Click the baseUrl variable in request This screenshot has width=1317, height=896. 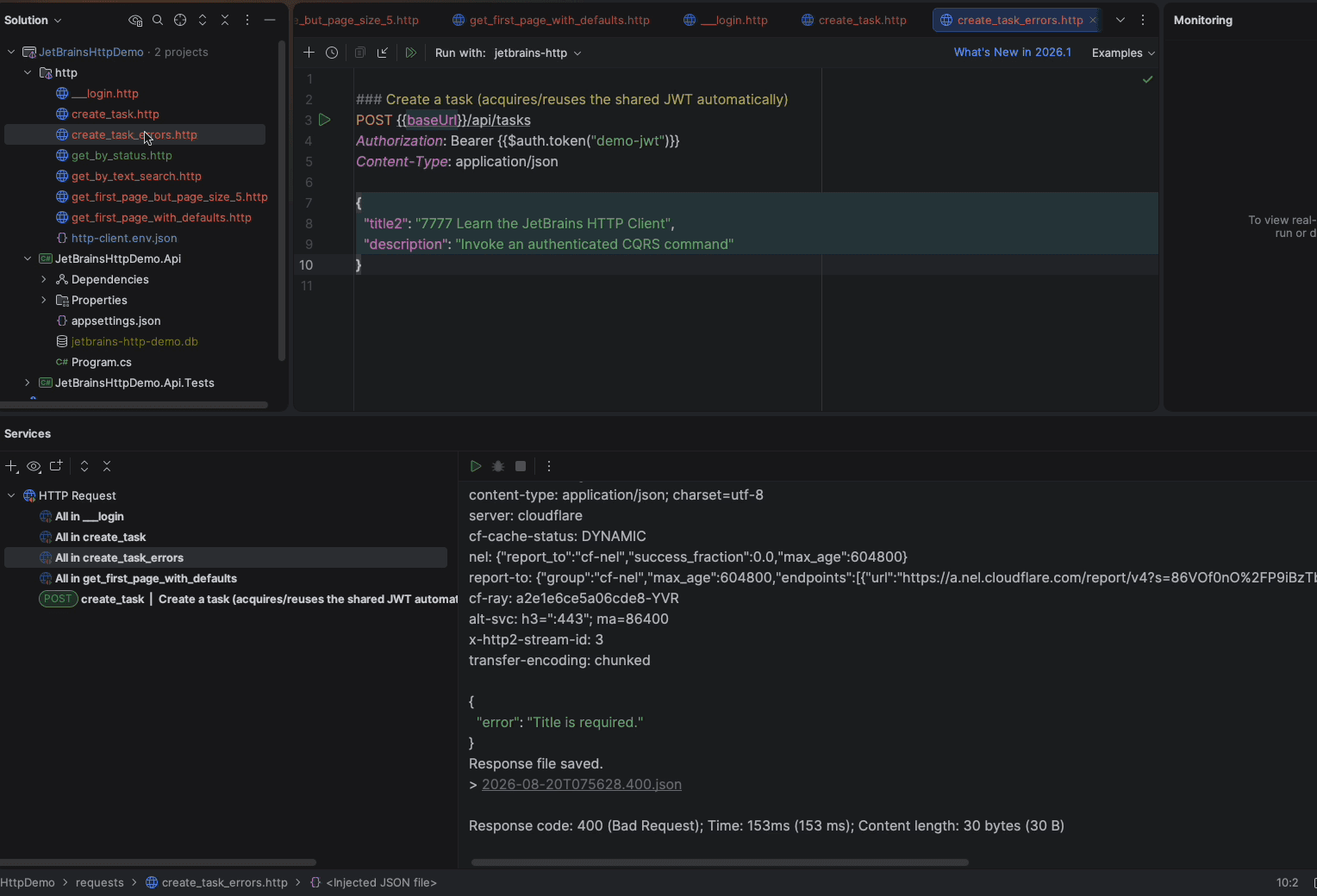(x=432, y=120)
